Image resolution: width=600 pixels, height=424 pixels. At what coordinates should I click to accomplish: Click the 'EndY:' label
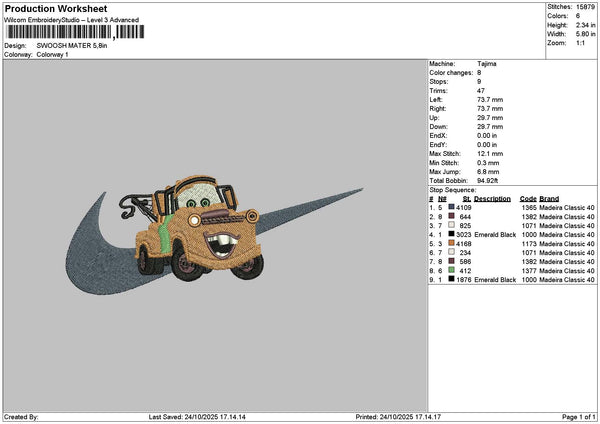(x=438, y=145)
